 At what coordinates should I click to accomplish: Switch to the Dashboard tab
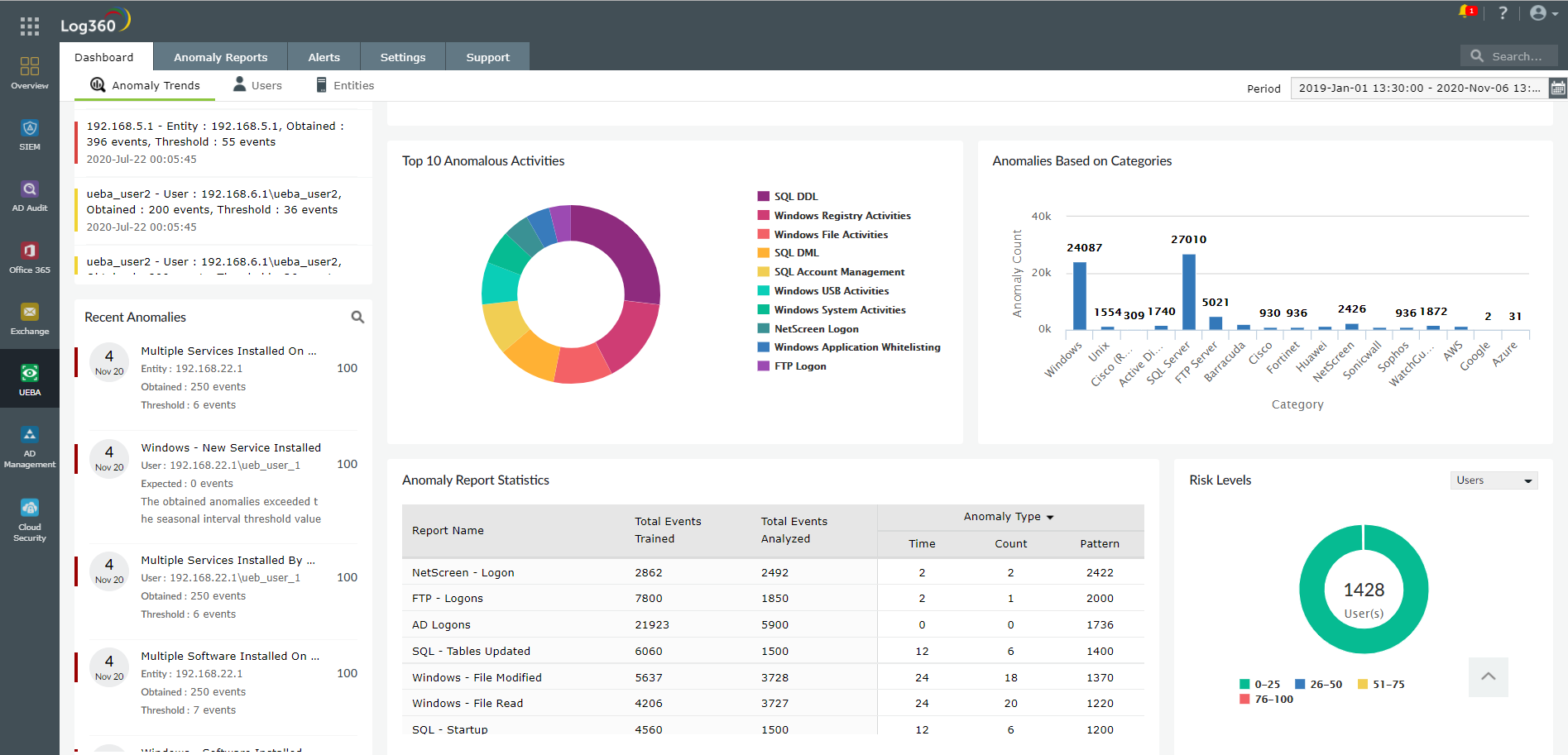click(104, 57)
